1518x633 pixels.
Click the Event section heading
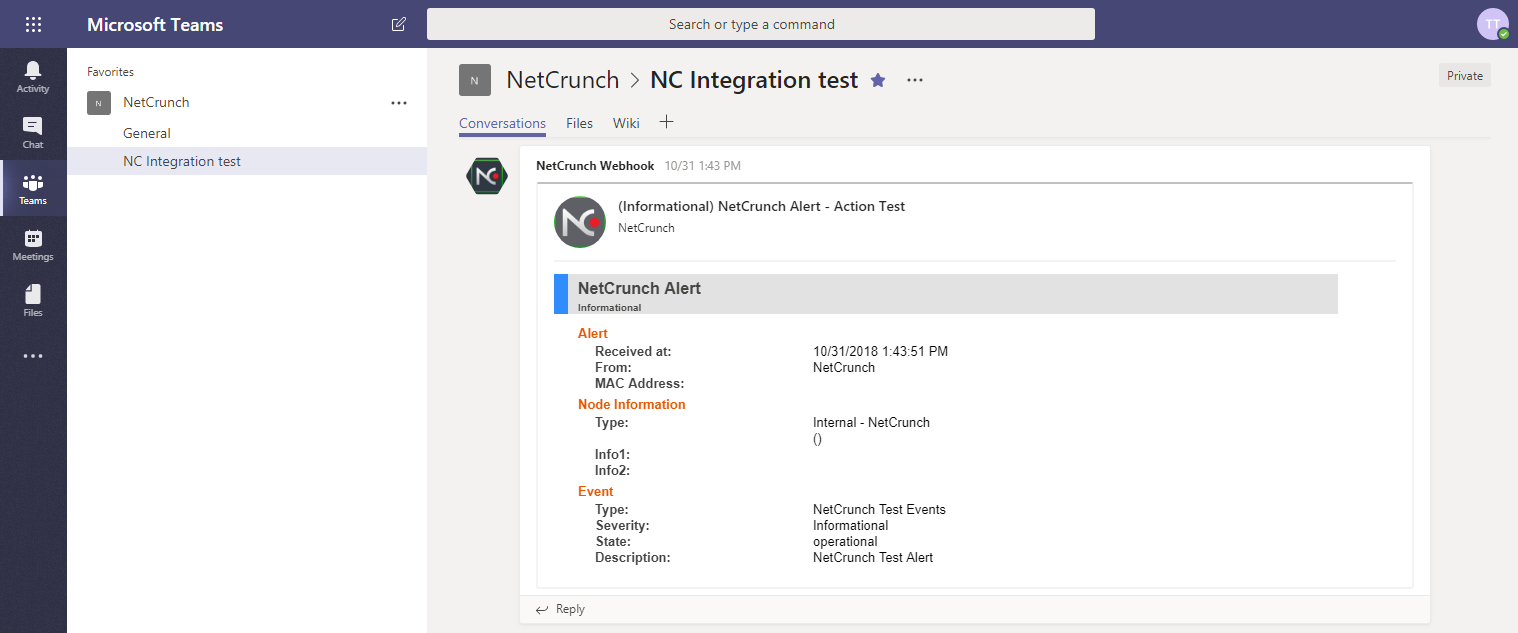pos(596,491)
